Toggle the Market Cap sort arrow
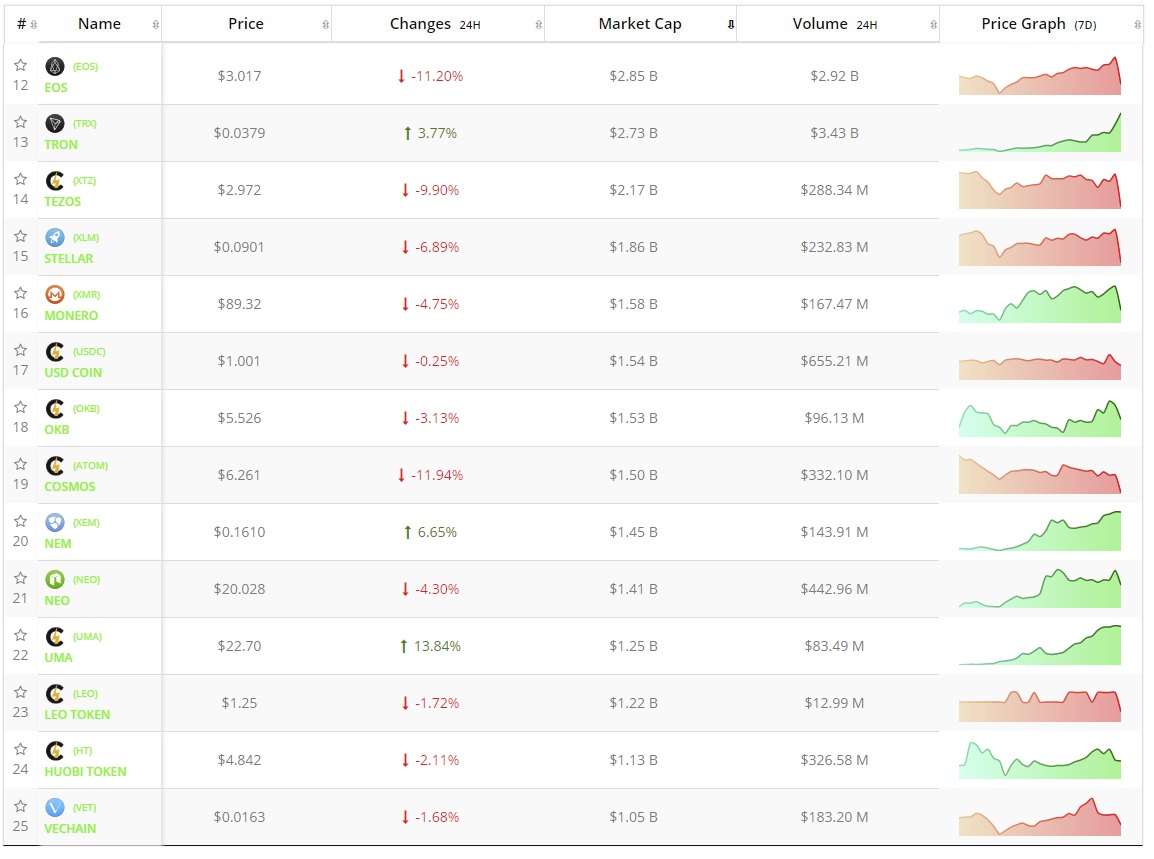 click(730, 24)
